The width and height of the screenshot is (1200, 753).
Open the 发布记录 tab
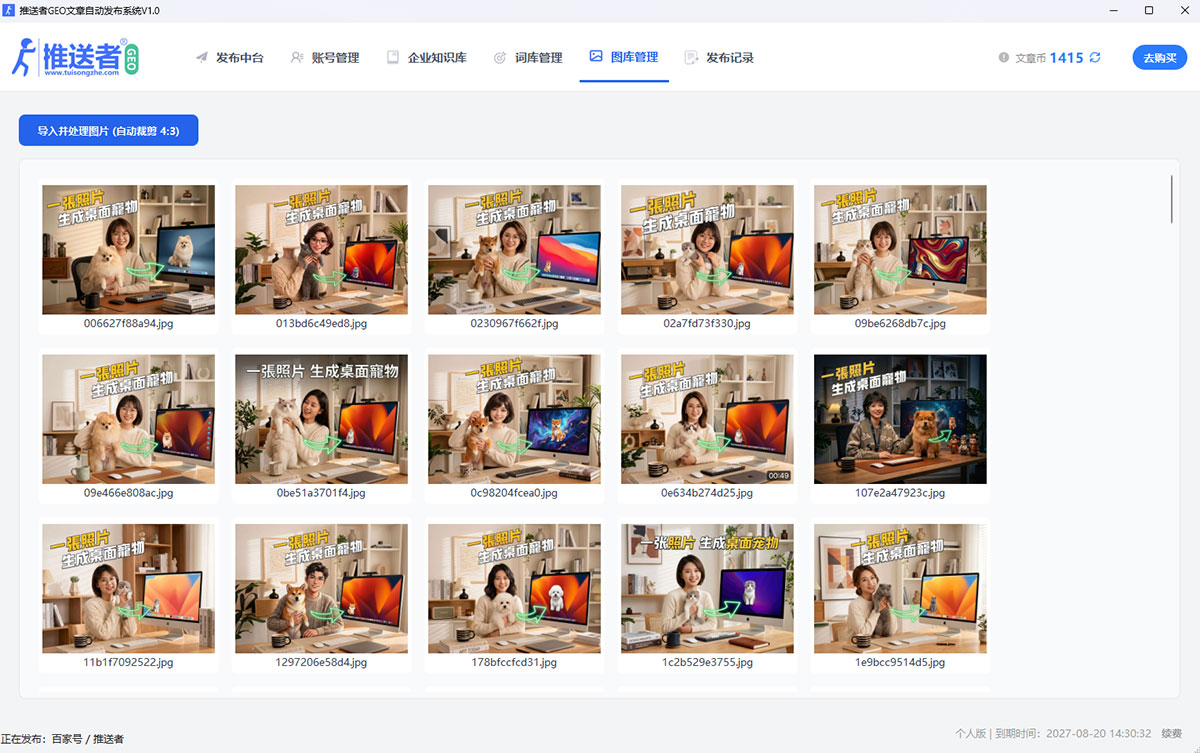click(x=719, y=58)
